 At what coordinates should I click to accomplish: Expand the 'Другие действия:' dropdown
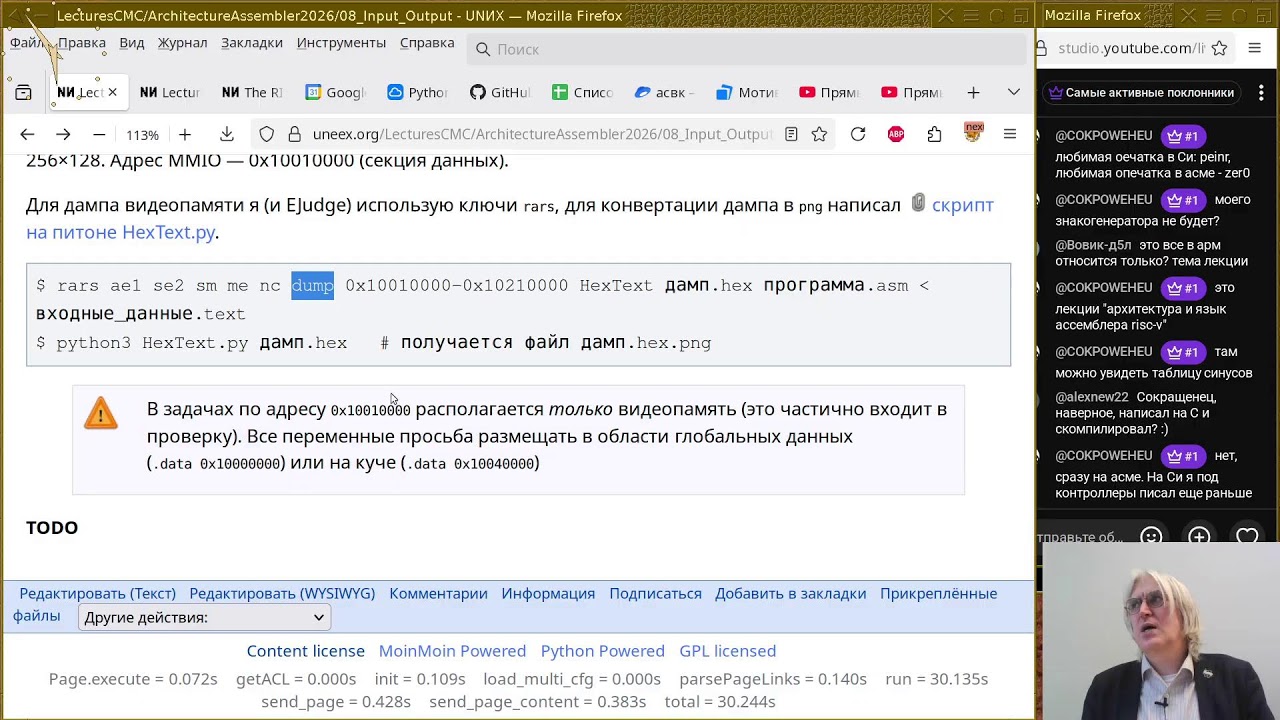pos(204,617)
